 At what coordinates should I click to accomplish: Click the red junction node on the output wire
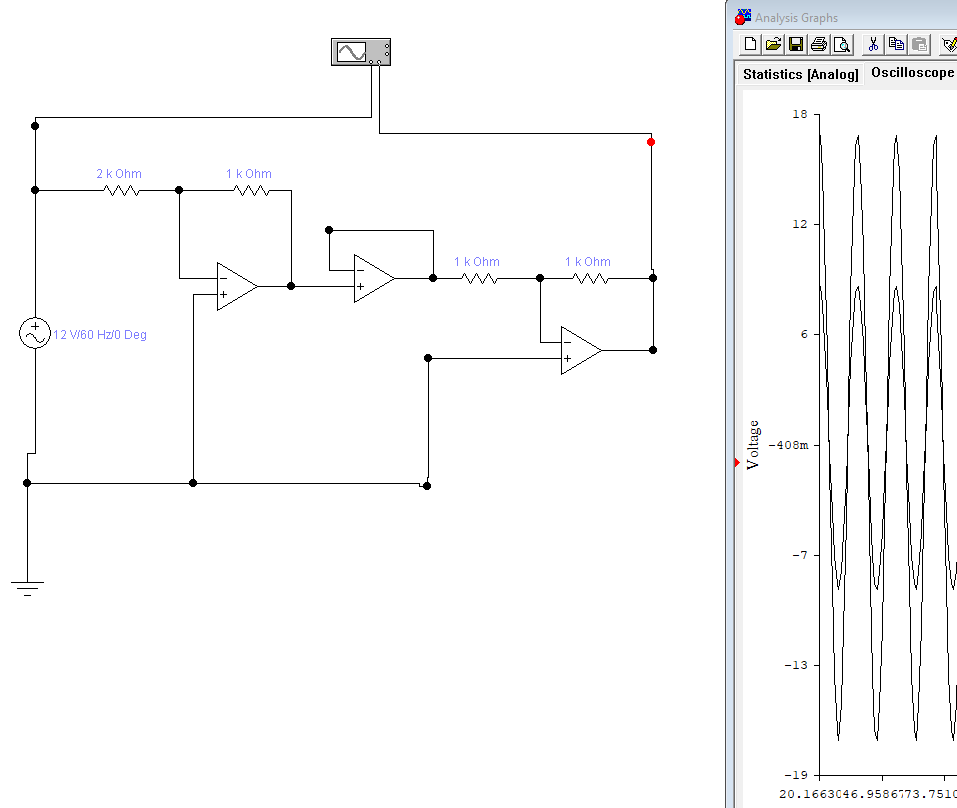coord(651,142)
